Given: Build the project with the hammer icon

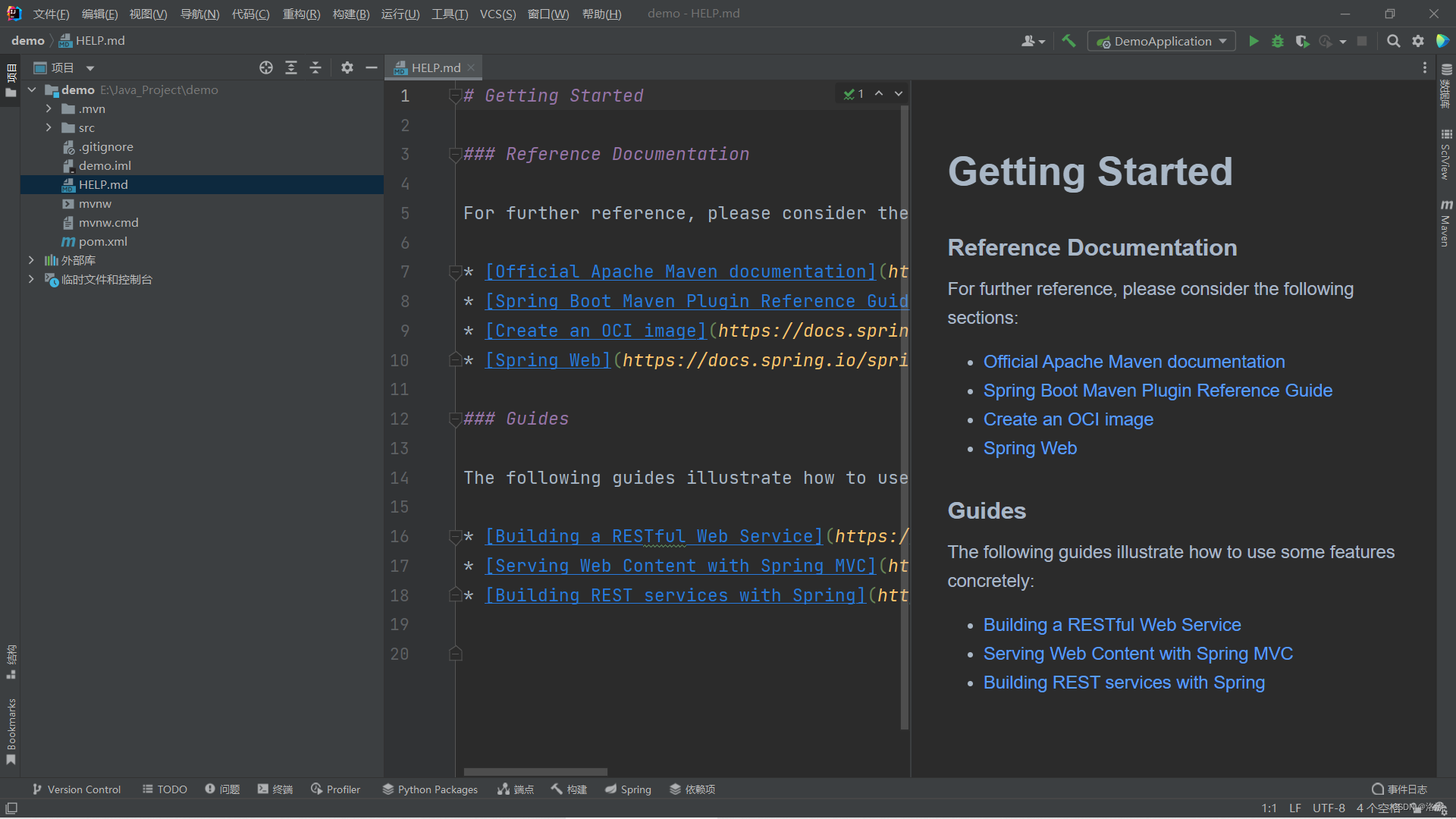Looking at the screenshot, I should click(x=1068, y=41).
